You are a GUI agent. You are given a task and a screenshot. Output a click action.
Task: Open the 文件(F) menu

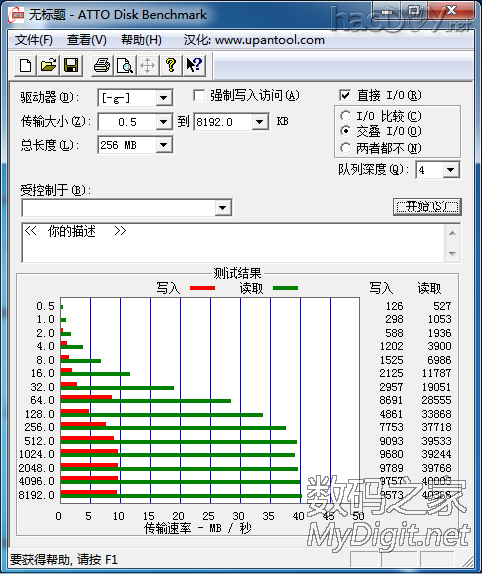(x=33, y=40)
